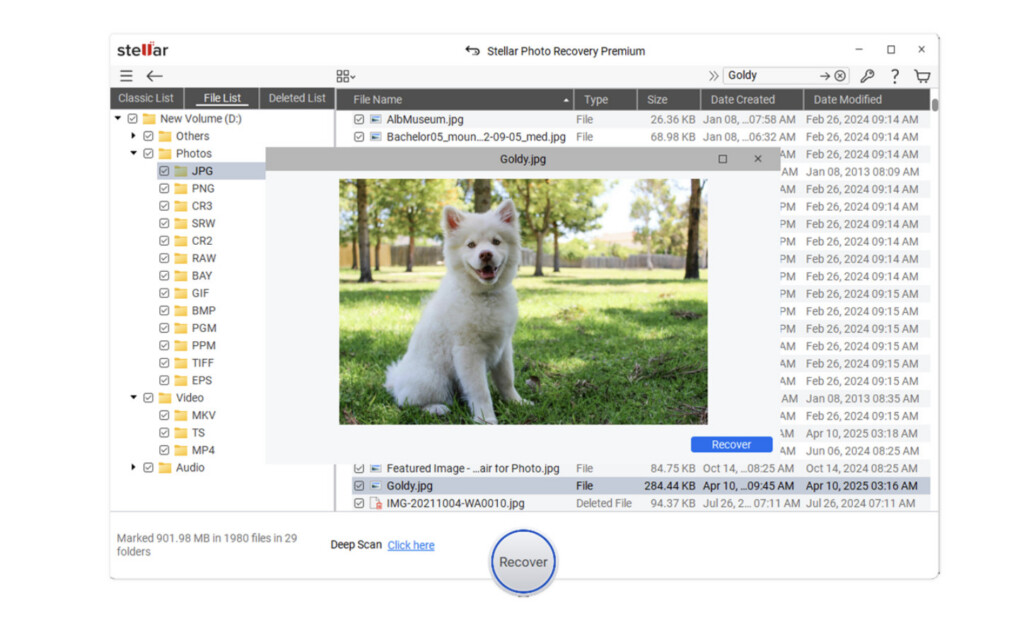Click the search go arrow icon
Image resolution: width=1024 pixels, height=627 pixels.
(825, 76)
